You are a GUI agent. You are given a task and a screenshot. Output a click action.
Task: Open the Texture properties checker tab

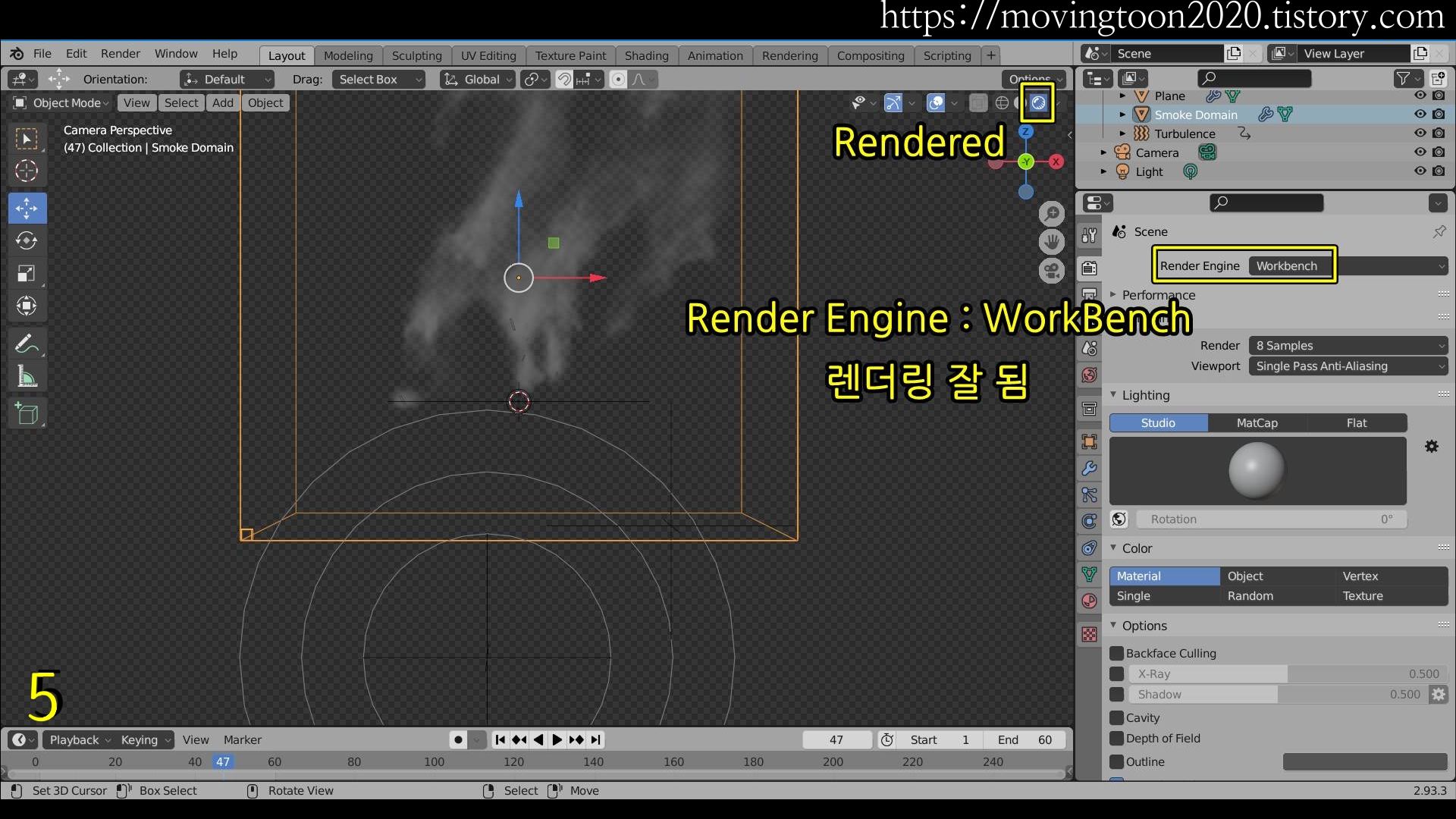click(x=1090, y=634)
